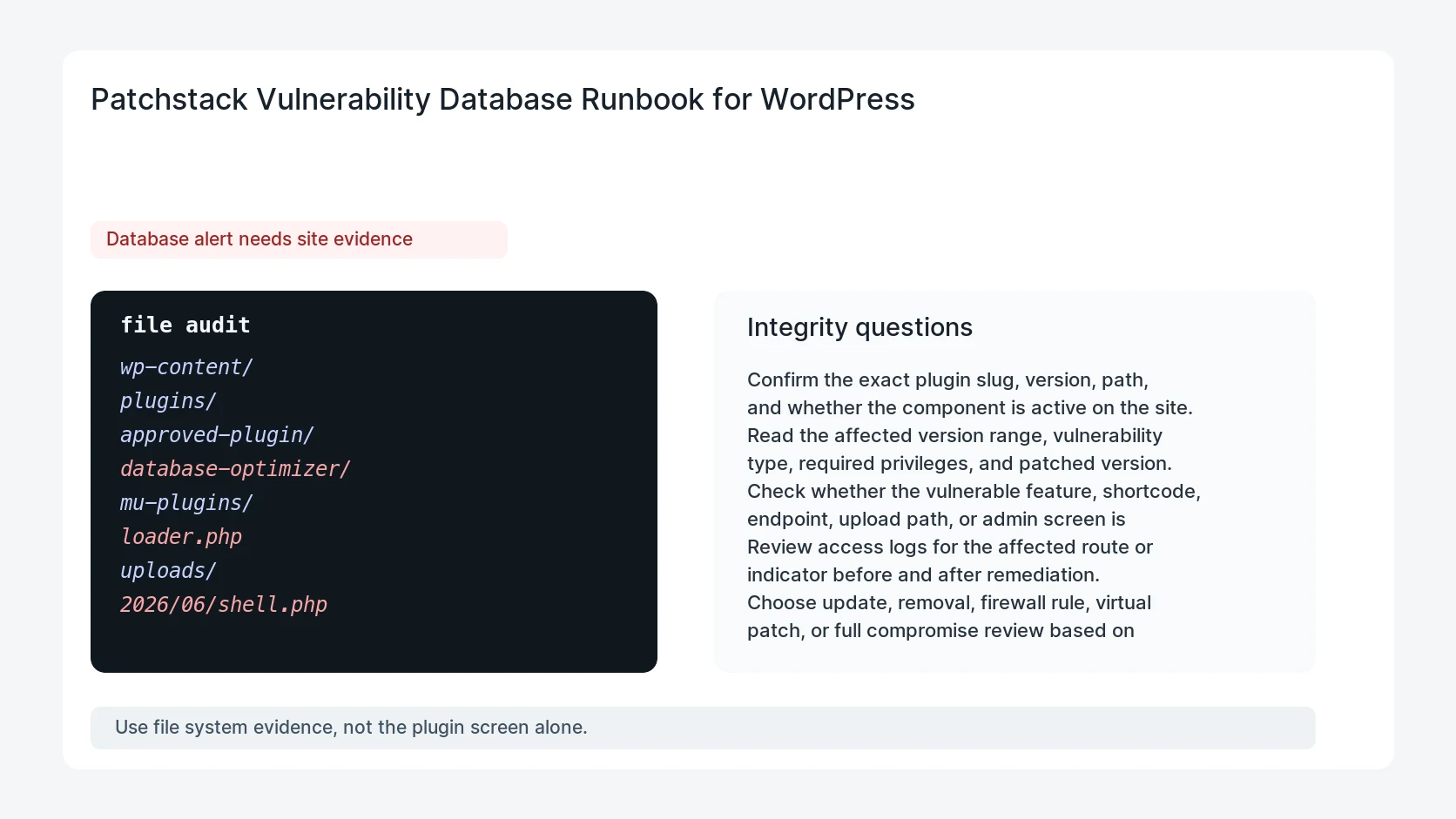Click 'Read the affected version range, vulnerability' line
Screen dimensions: 1456x819
point(954,436)
